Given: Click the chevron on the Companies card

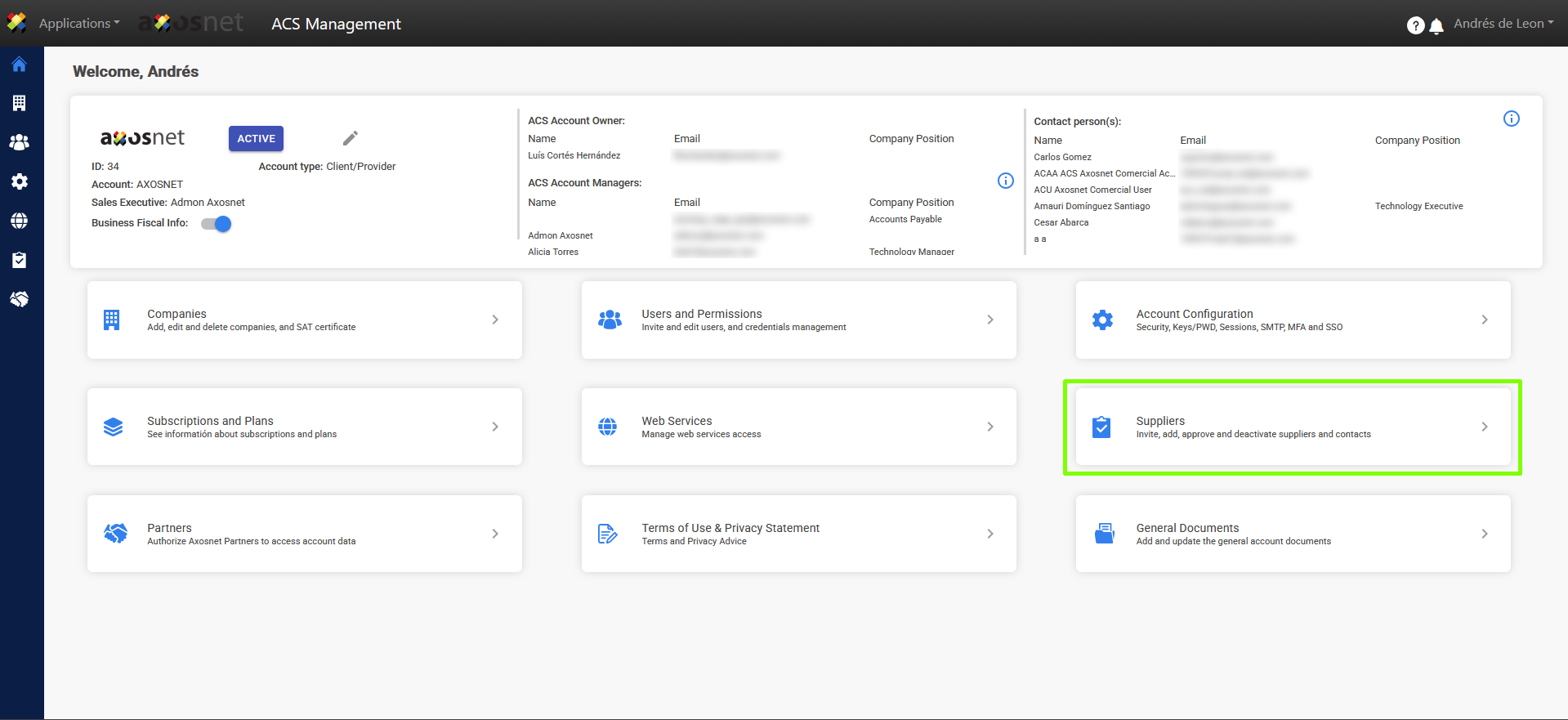Looking at the screenshot, I should 495,320.
